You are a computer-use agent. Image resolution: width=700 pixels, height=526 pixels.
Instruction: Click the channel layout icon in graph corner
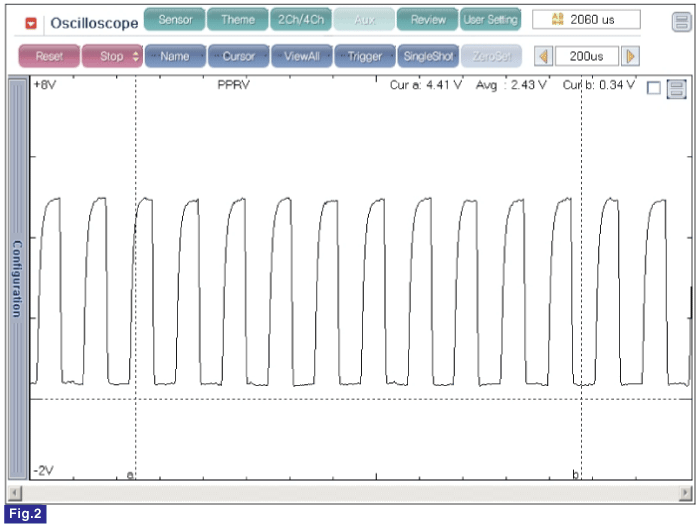click(676, 89)
